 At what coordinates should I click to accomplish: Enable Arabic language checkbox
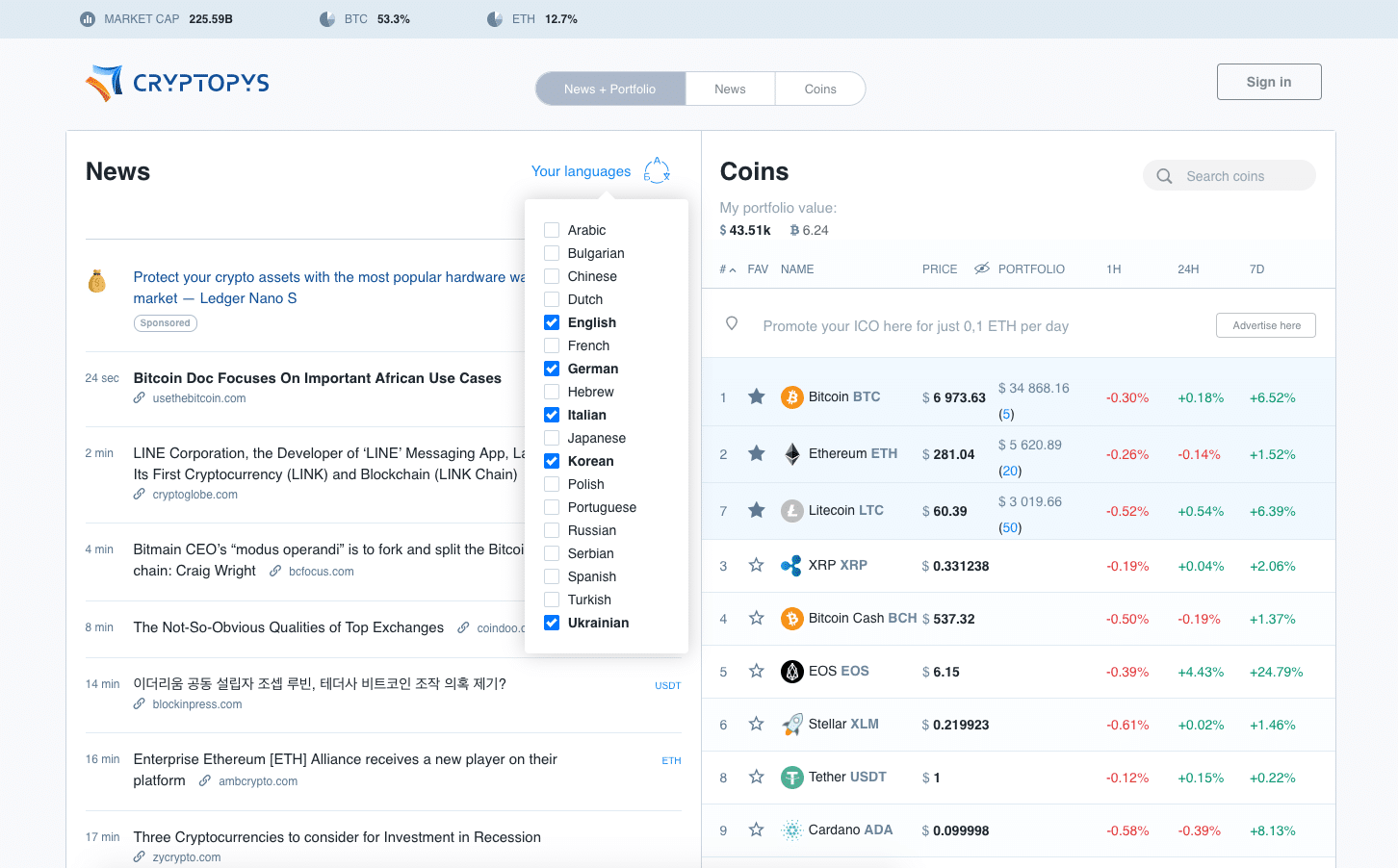pos(552,230)
